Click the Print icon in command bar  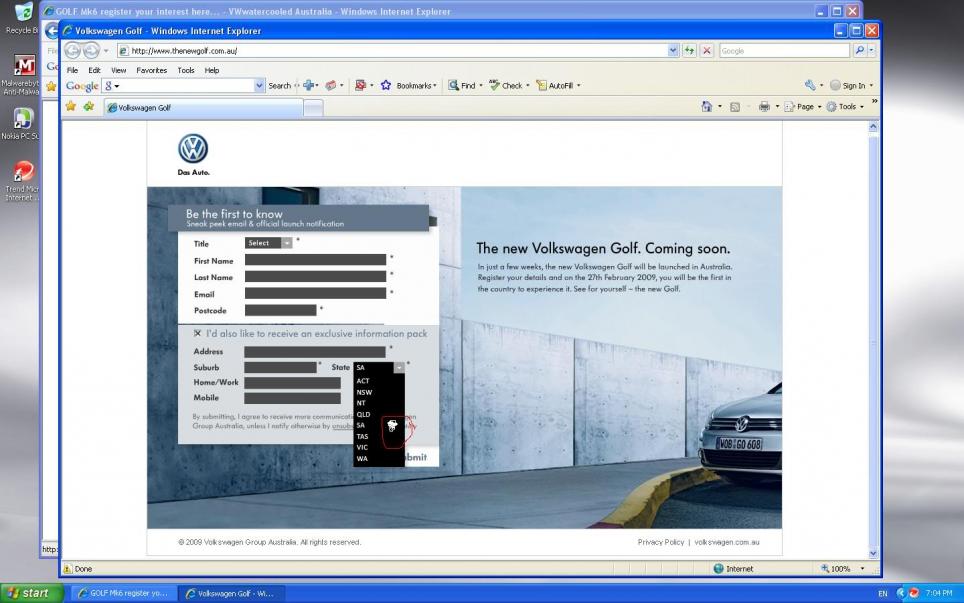click(764, 106)
